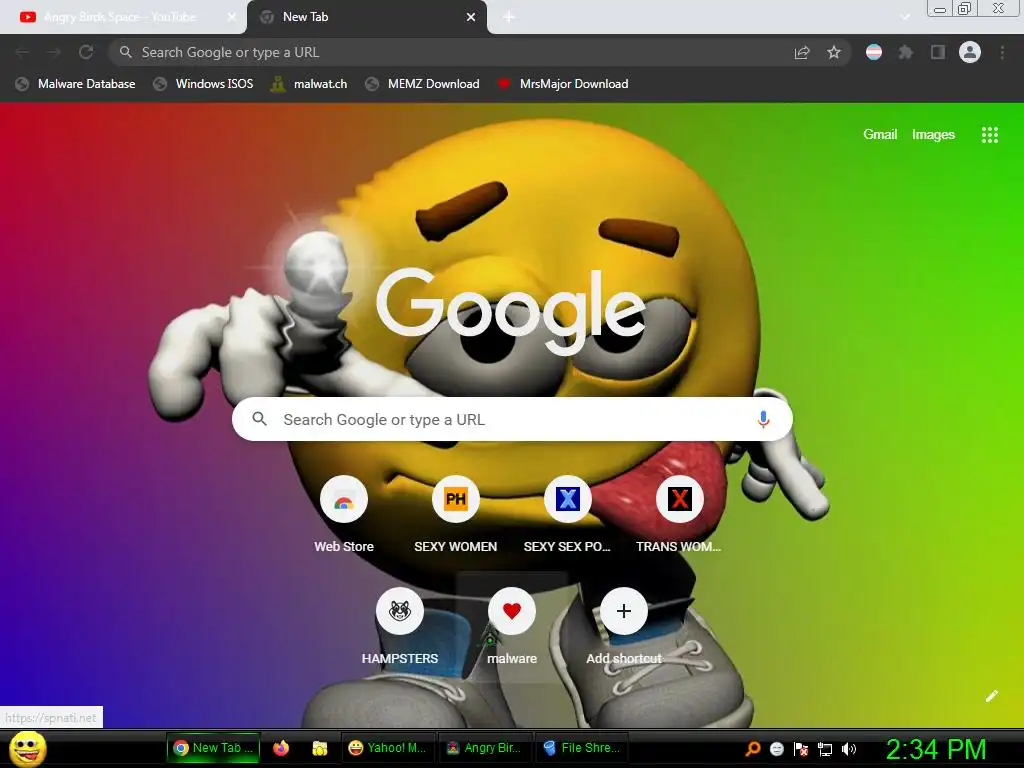Open the HAMPSTERS shortcut
1024x768 pixels.
tap(400, 627)
